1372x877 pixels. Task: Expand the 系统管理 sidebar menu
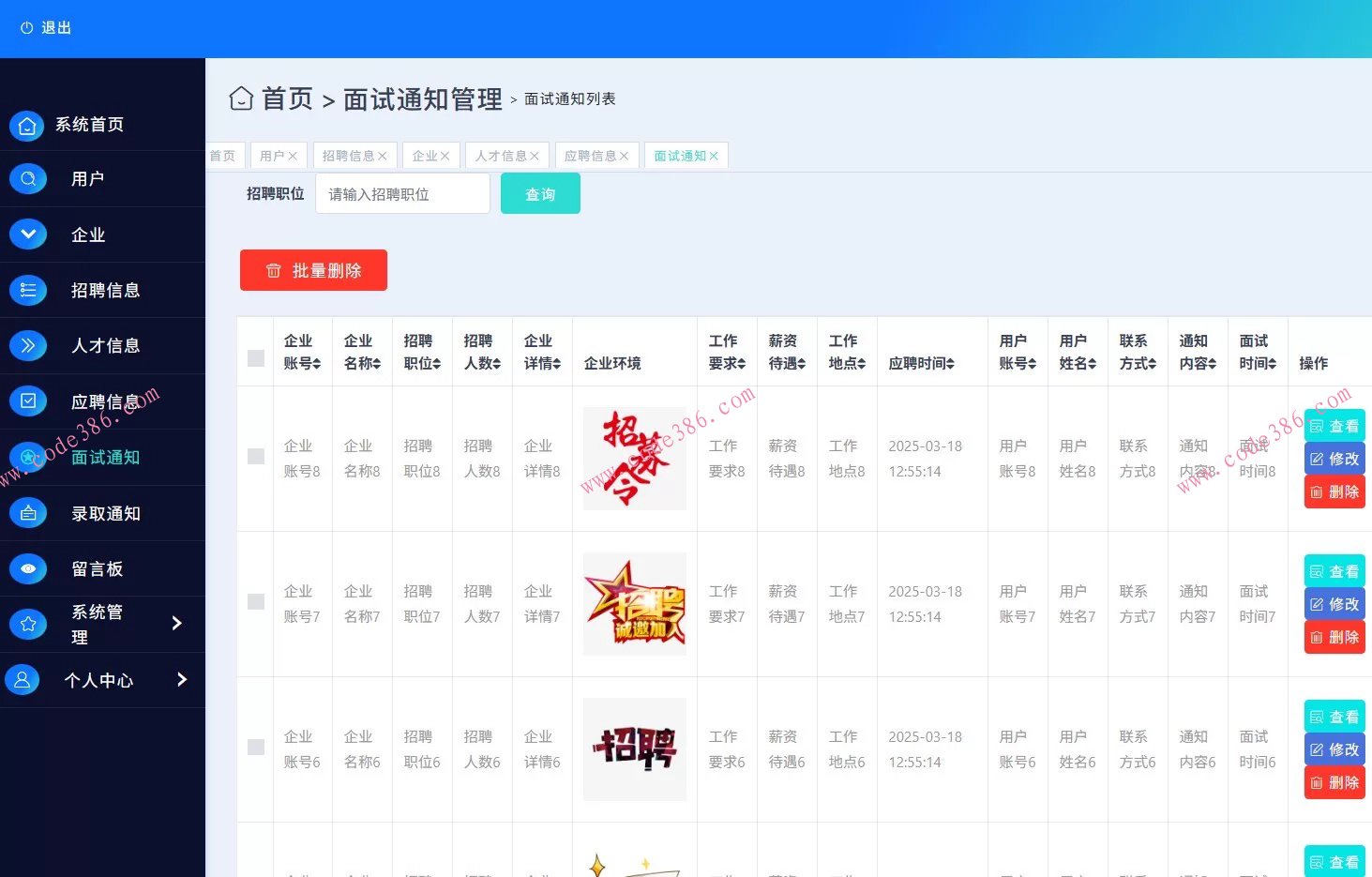[178, 623]
